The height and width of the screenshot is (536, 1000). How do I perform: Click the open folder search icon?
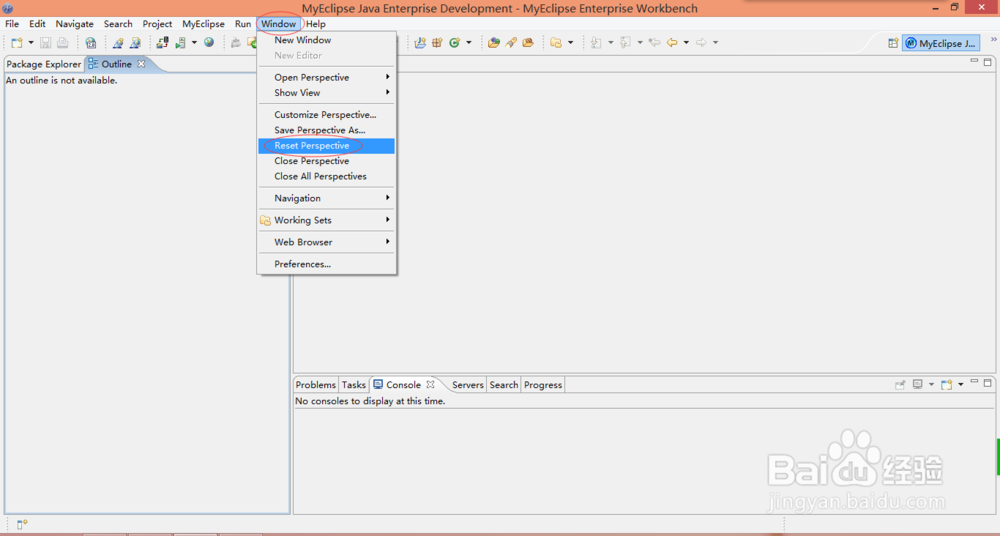pyautogui.click(x=528, y=43)
